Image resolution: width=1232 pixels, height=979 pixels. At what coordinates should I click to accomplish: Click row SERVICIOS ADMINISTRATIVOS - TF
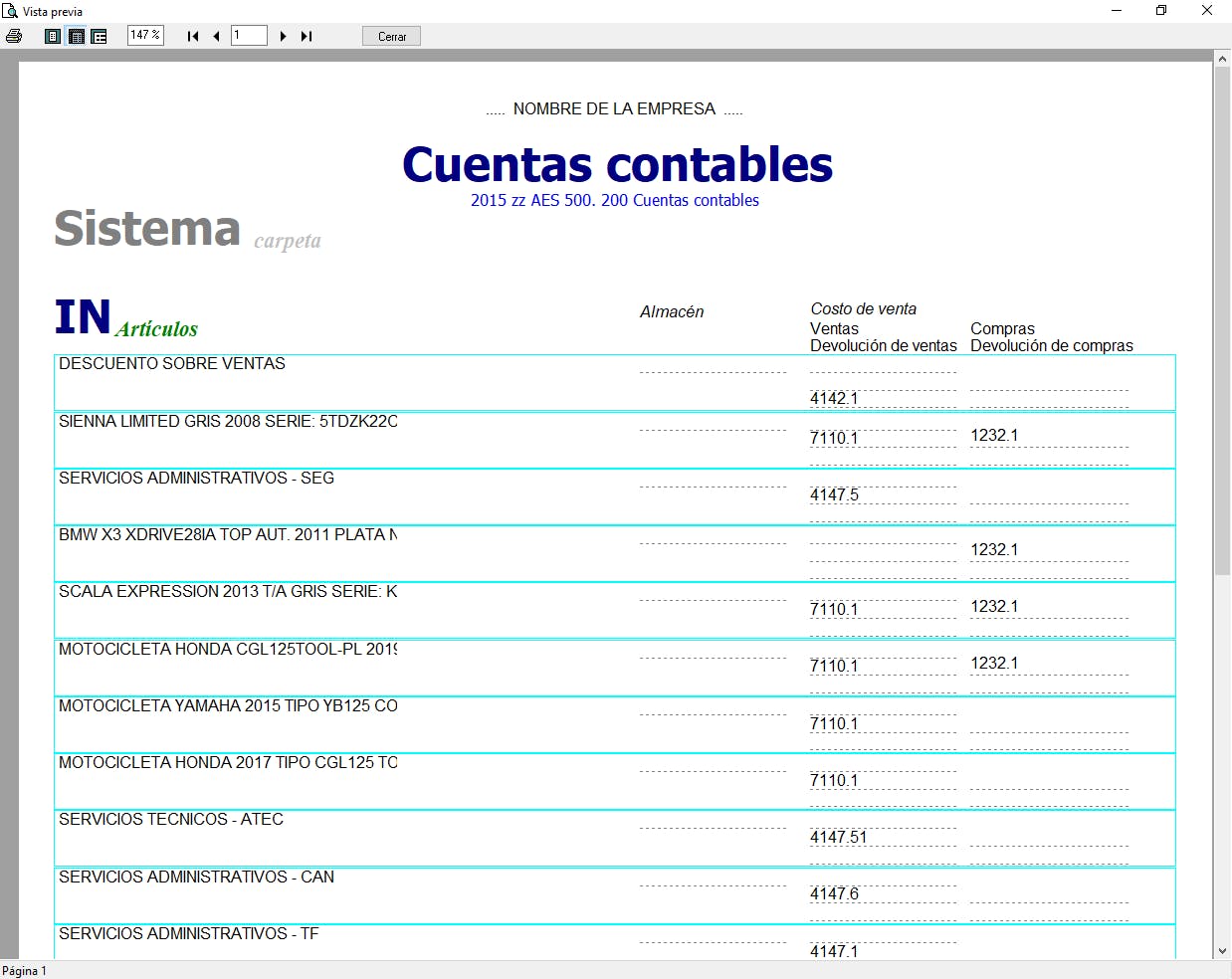[615, 942]
